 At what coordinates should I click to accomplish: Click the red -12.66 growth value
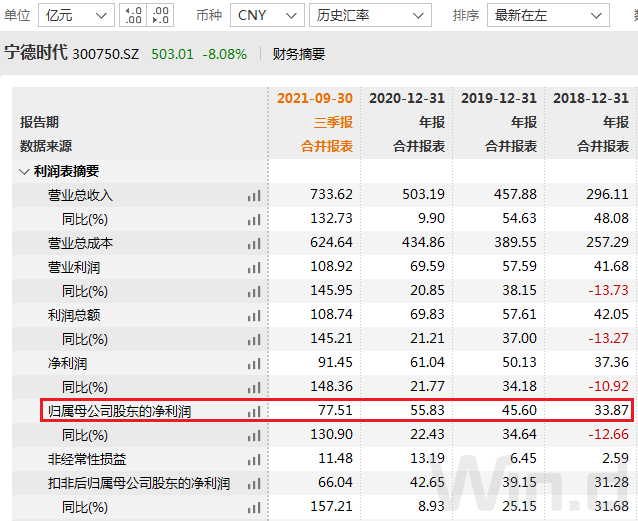(x=608, y=434)
